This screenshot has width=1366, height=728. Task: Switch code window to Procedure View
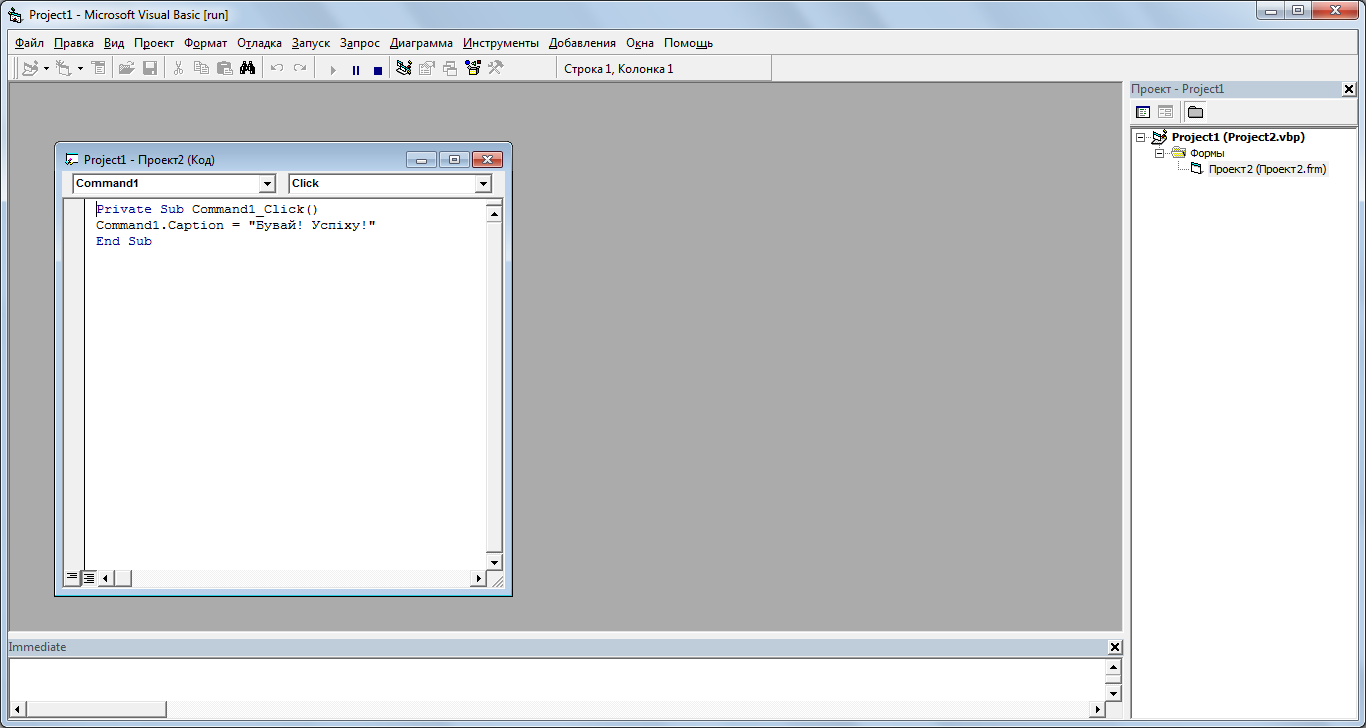click(x=71, y=578)
